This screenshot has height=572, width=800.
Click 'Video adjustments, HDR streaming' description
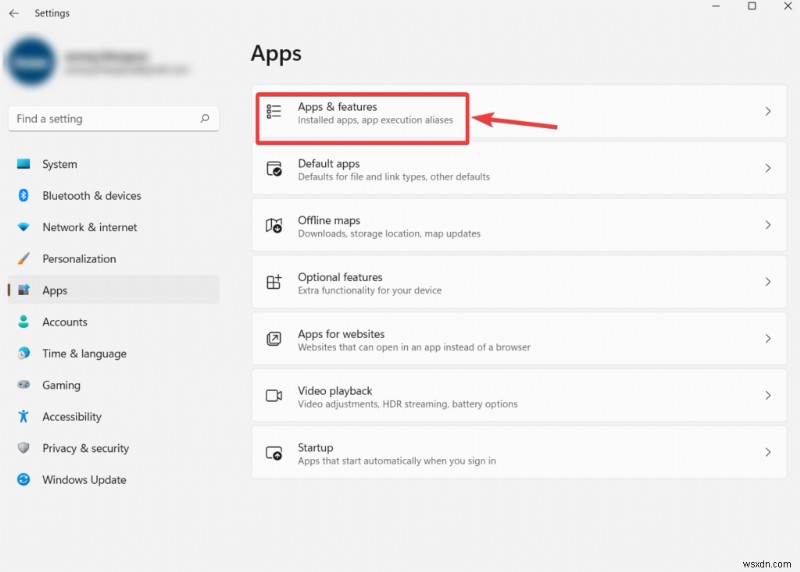click(x=407, y=404)
